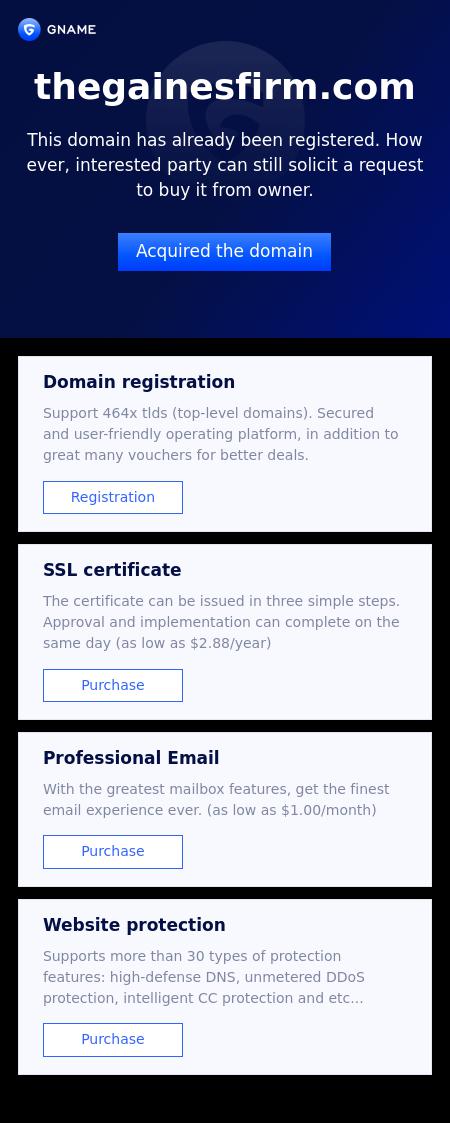Viewport: 450px width, 1123px height.
Task: Click the 464x tlds description text
Action: coord(221,434)
